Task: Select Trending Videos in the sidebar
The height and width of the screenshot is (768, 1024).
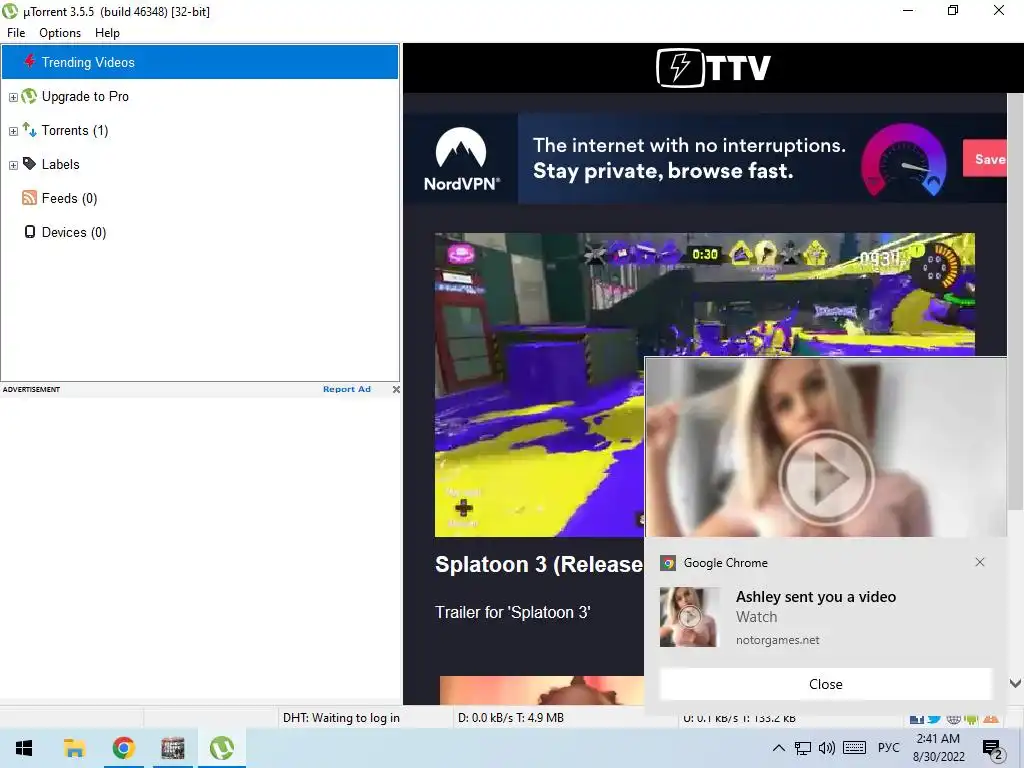Action: click(200, 62)
